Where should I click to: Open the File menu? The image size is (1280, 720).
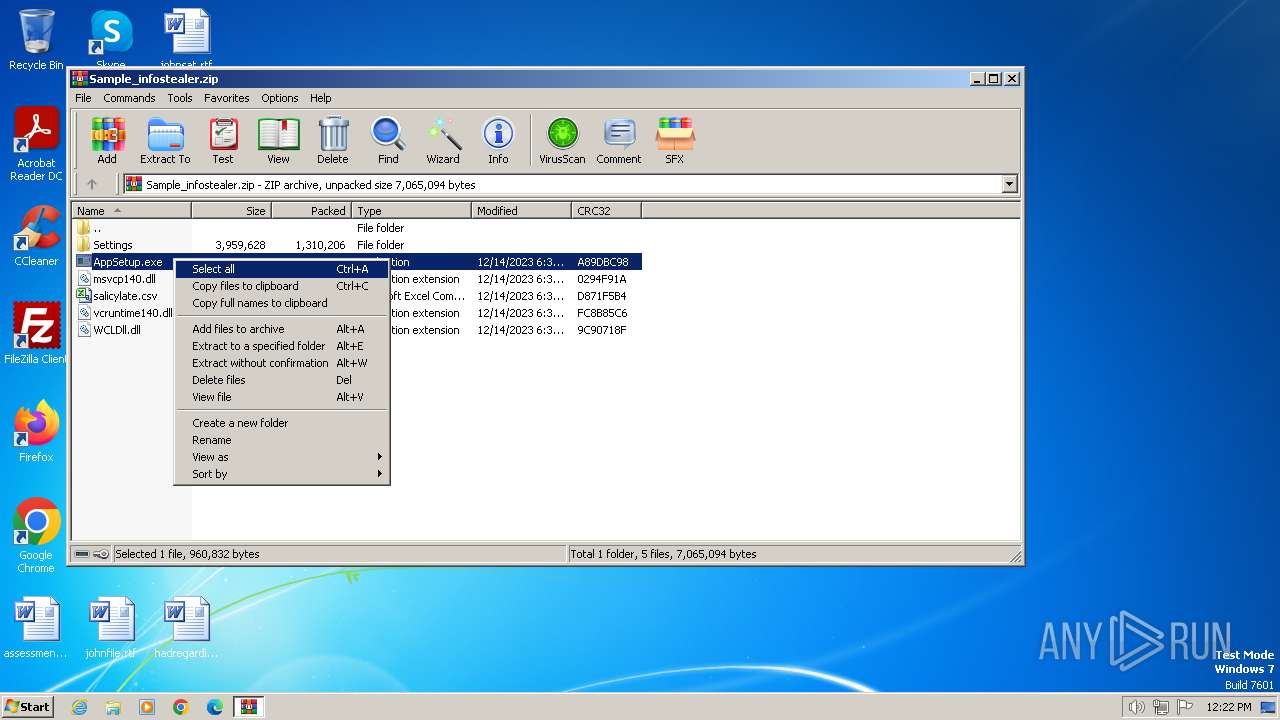pos(83,98)
